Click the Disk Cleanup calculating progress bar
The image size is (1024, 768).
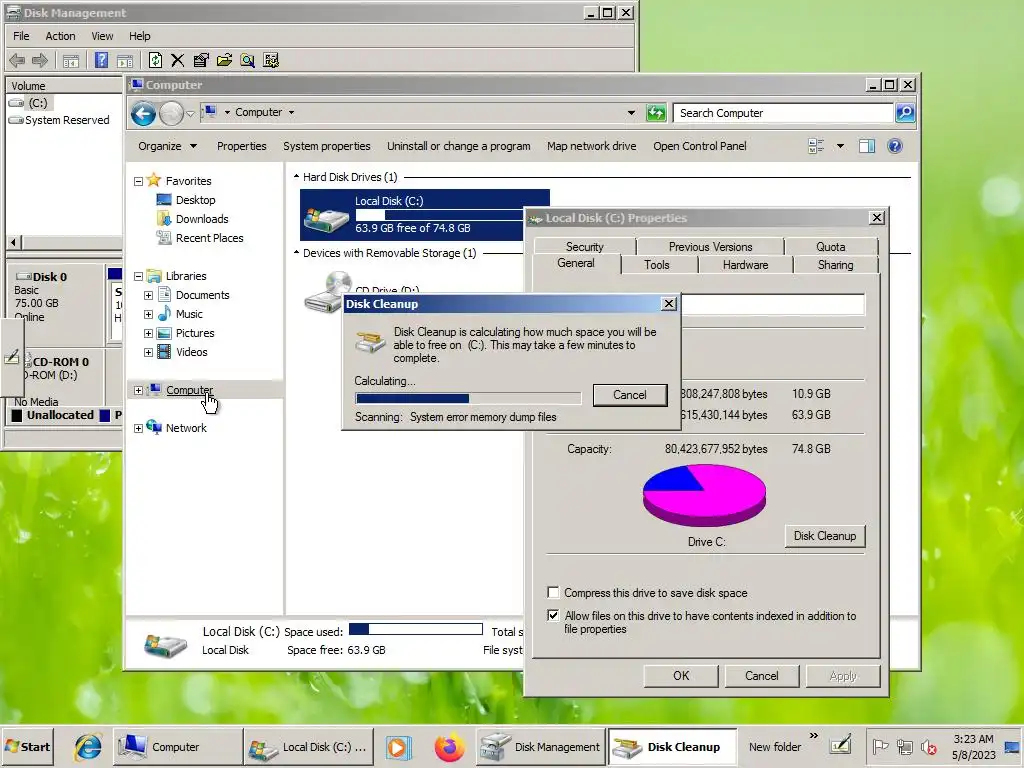pyautogui.click(x=468, y=398)
